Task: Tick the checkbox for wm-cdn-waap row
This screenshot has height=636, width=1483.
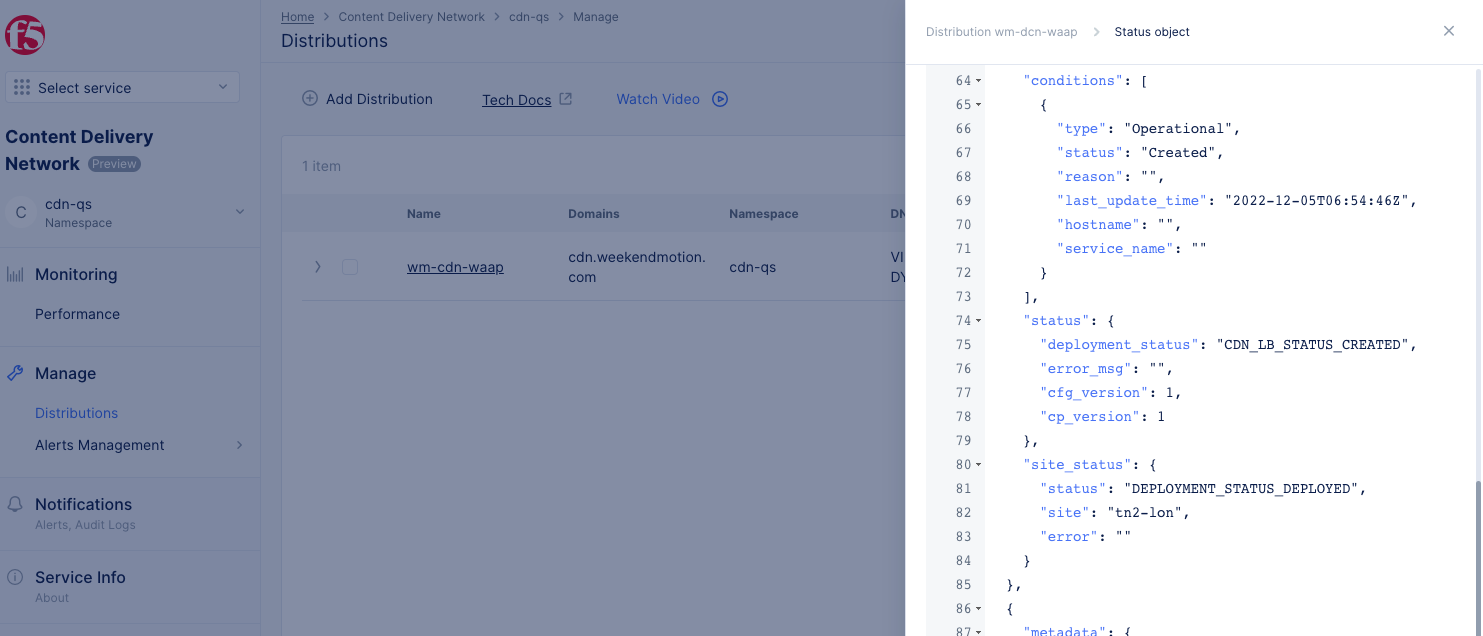Action: 350,267
